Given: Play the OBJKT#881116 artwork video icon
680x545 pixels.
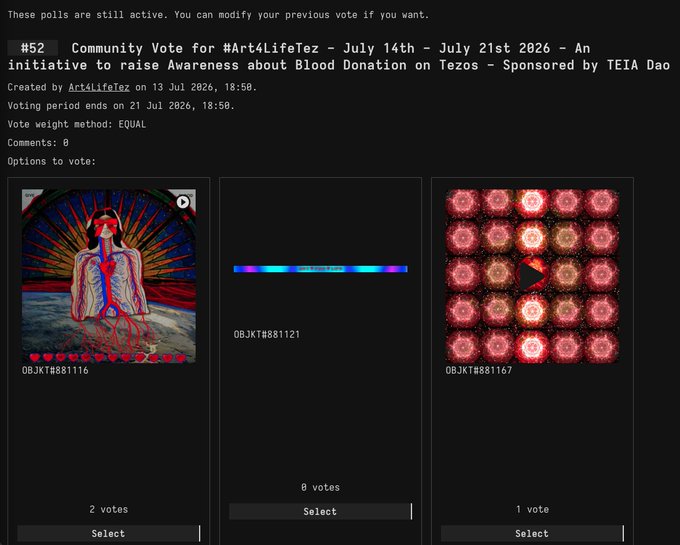Looking at the screenshot, I should (x=183, y=202).
